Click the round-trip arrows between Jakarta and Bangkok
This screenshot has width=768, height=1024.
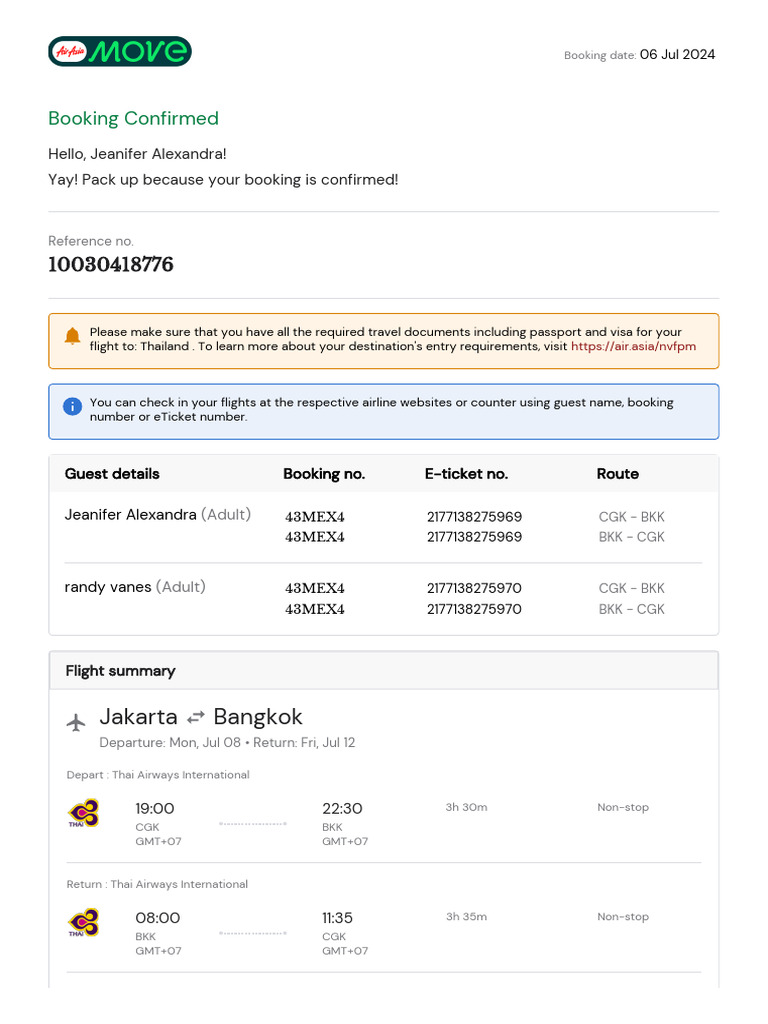click(x=196, y=717)
